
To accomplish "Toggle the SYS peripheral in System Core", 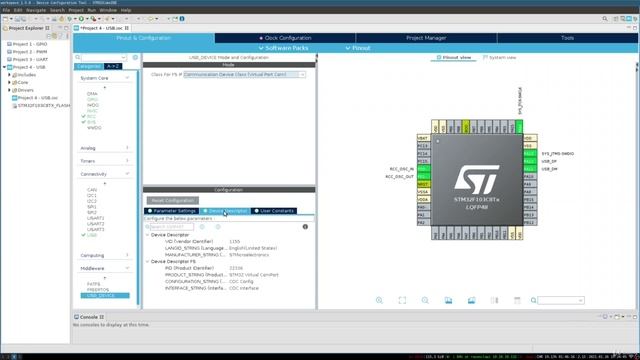I will (x=91, y=122).
